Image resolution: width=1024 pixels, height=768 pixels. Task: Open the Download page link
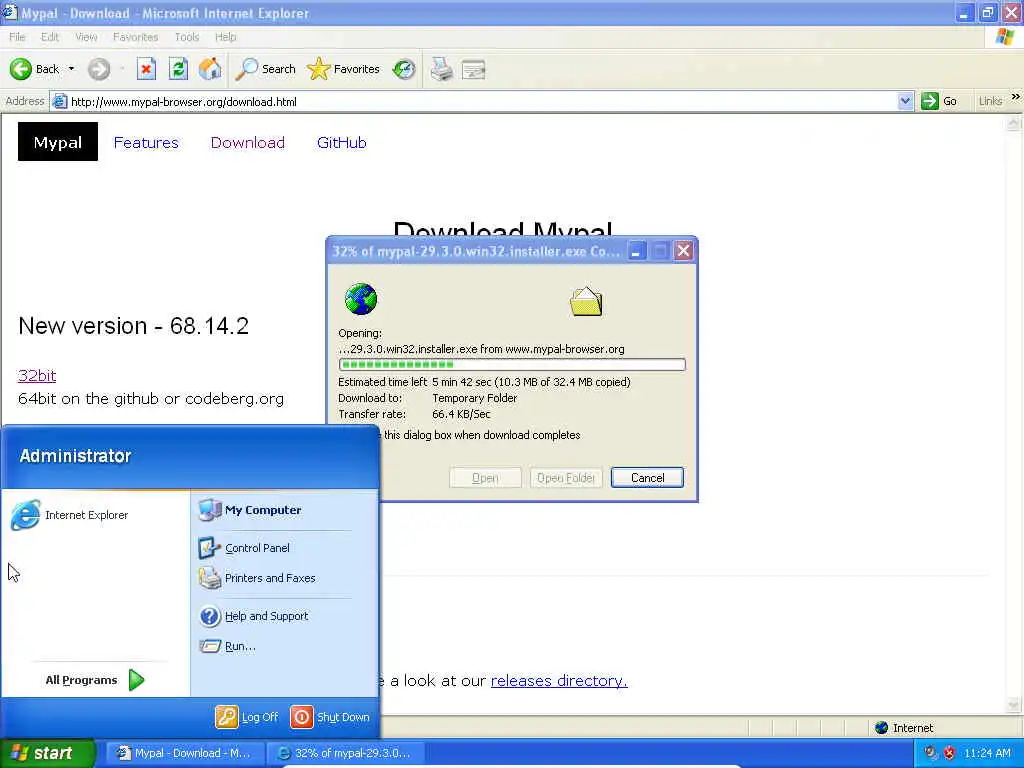click(248, 142)
